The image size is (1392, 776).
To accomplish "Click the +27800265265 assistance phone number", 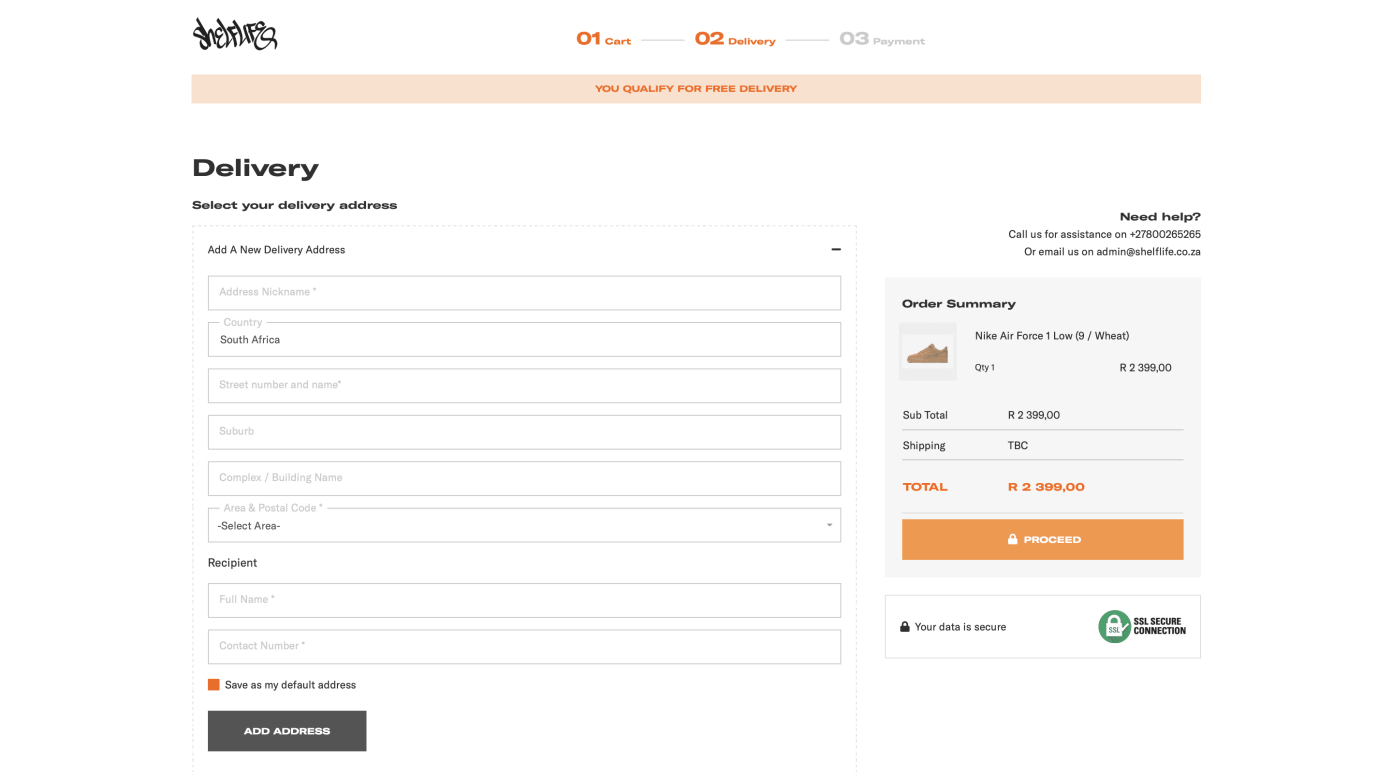I will point(1165,234).
